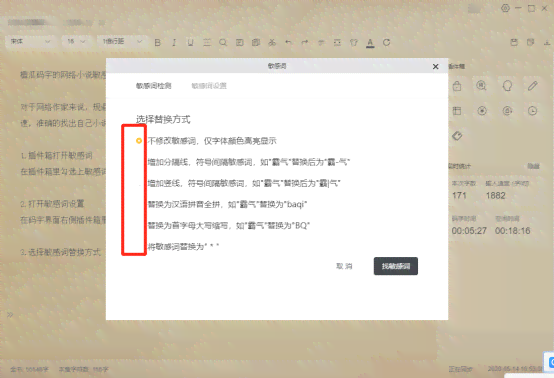
Task: Expand the side panel with the >> chevron
Action: (x=10, y=314)
